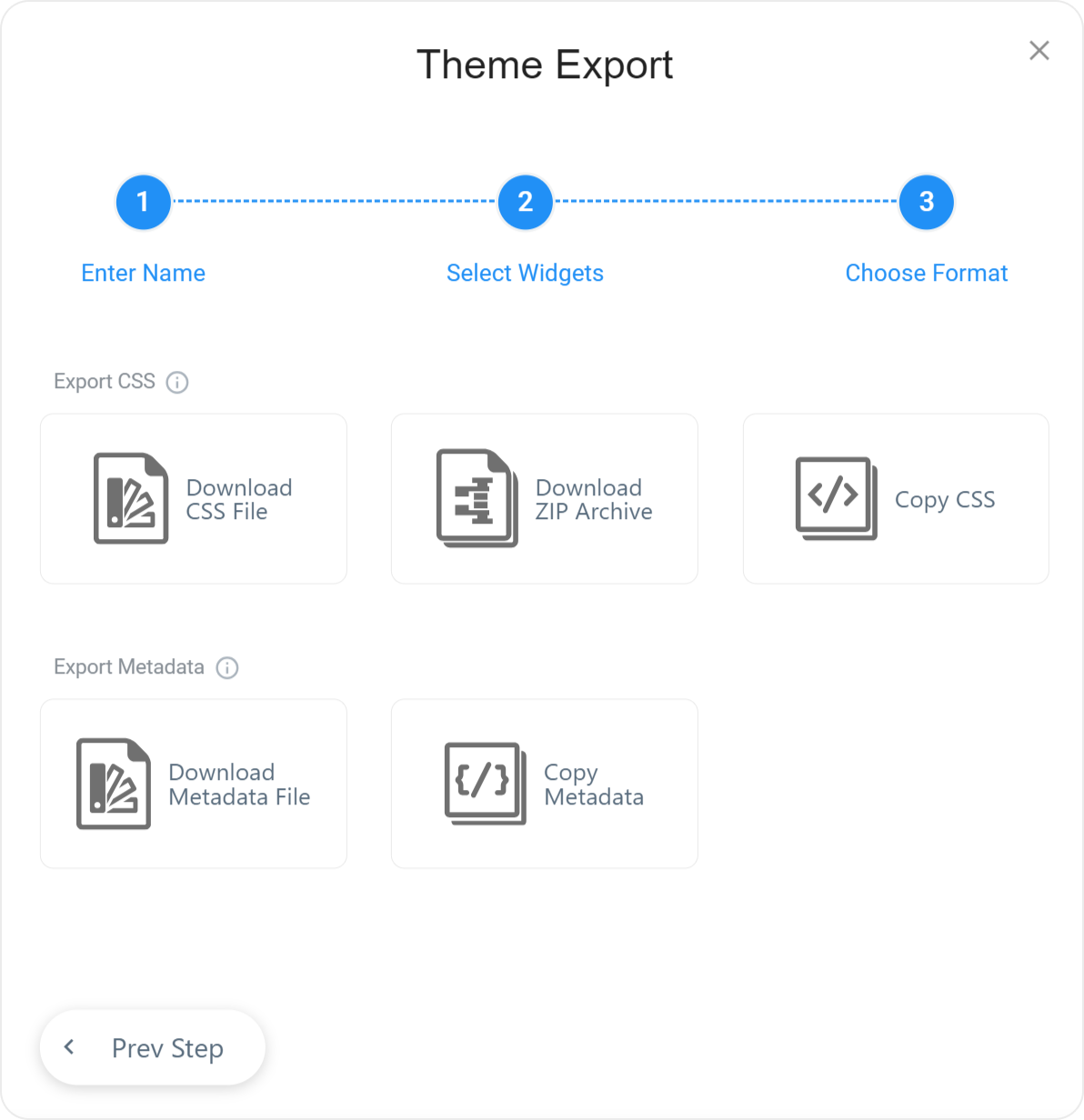The image size is (1084, 1120).
Task: Select step 3 circle in the progress bar
Action: tap(926, 202)
